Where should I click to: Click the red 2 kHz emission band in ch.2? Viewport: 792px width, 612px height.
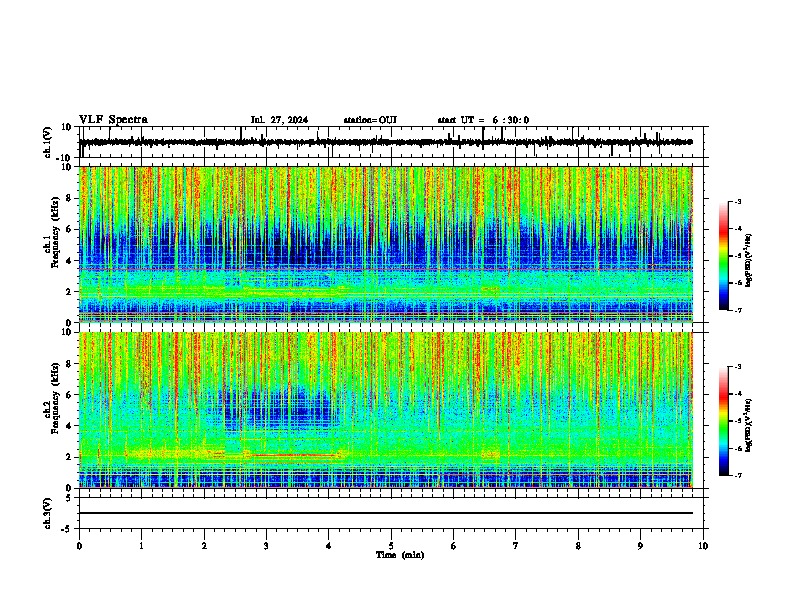[x=293, y=455]
